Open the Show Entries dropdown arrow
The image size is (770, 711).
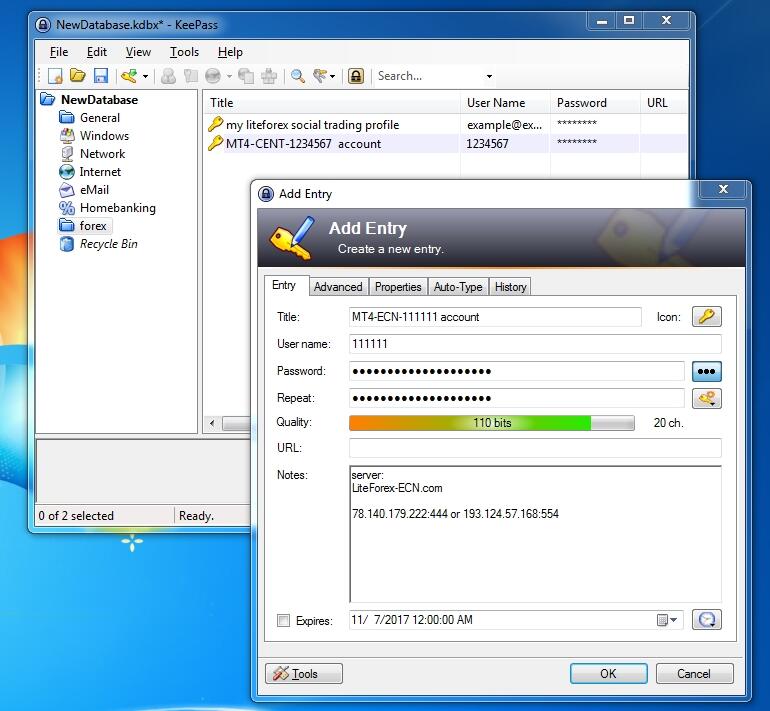point(332,76)
